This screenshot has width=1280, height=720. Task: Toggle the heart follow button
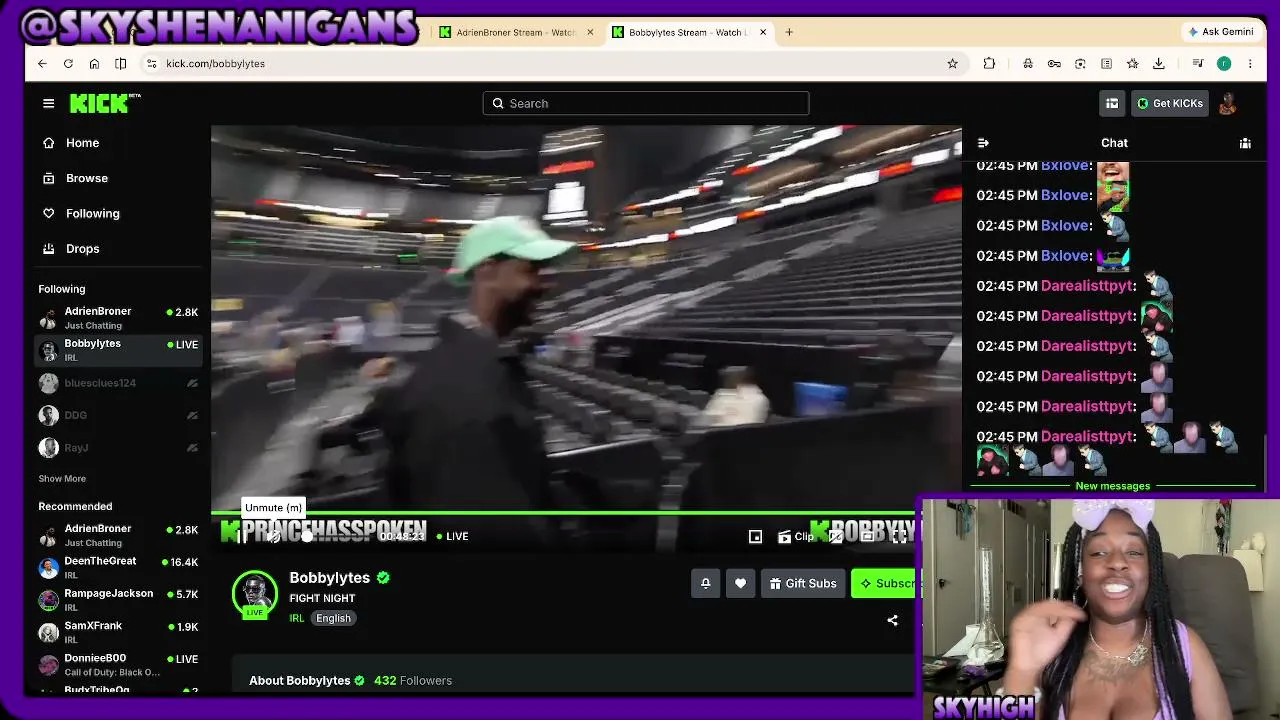pyautogui.click(x=740, y=584)
